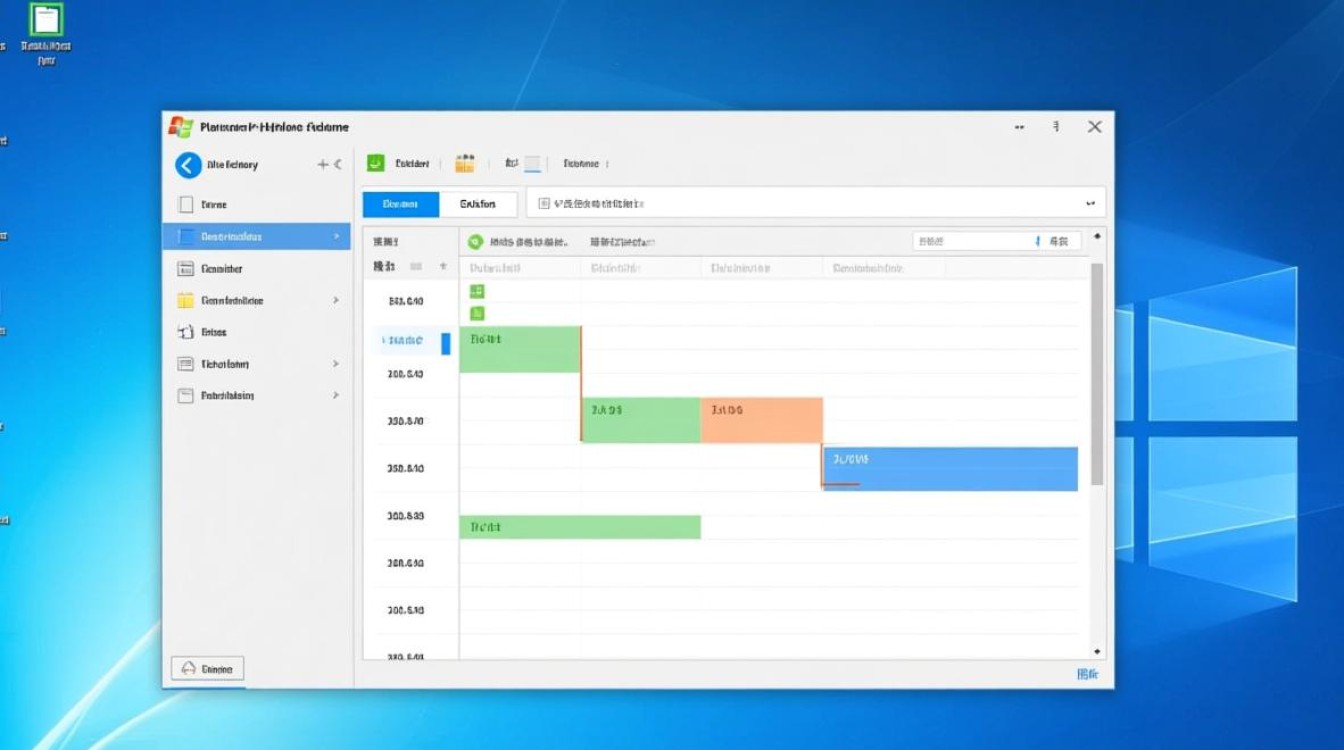Switch to the second tab beside the blue tab

pos(478,204)
